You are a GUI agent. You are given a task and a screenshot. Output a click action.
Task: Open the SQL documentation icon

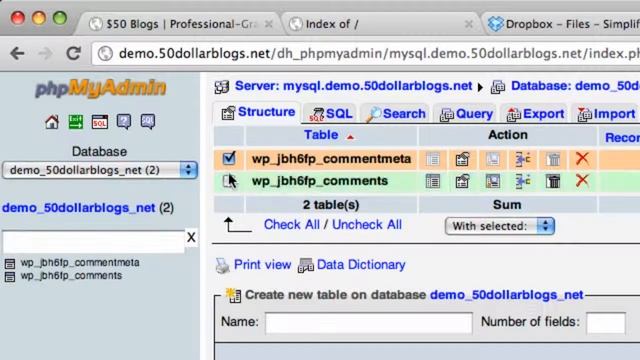[148, 122]
